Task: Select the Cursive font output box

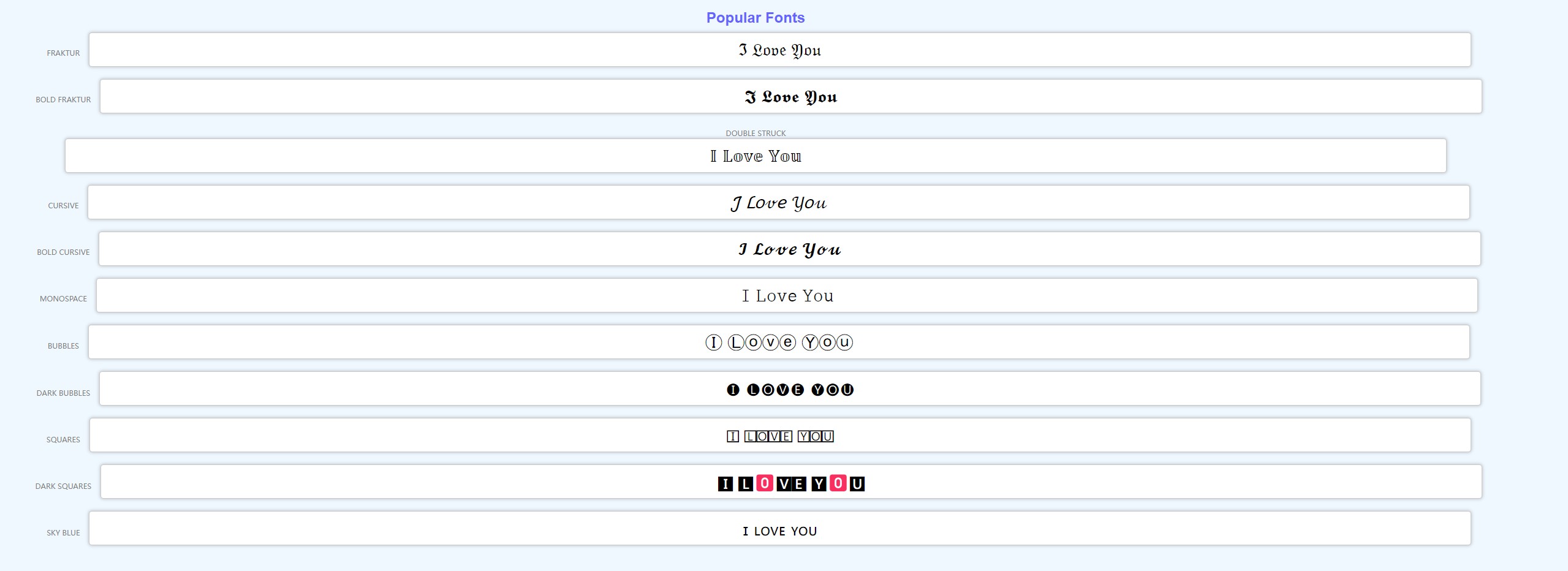Action: click(778, 203)
